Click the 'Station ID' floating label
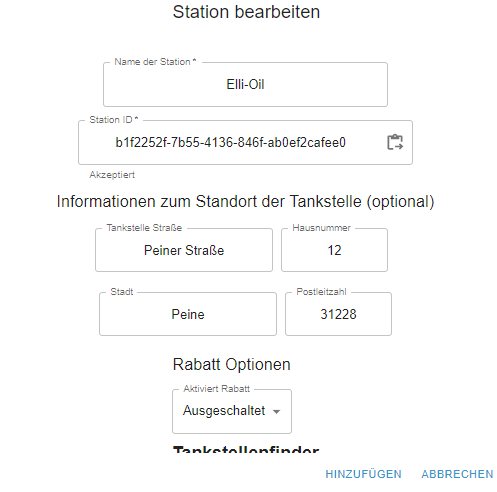 pyautogui.click(x=114, y=120)
